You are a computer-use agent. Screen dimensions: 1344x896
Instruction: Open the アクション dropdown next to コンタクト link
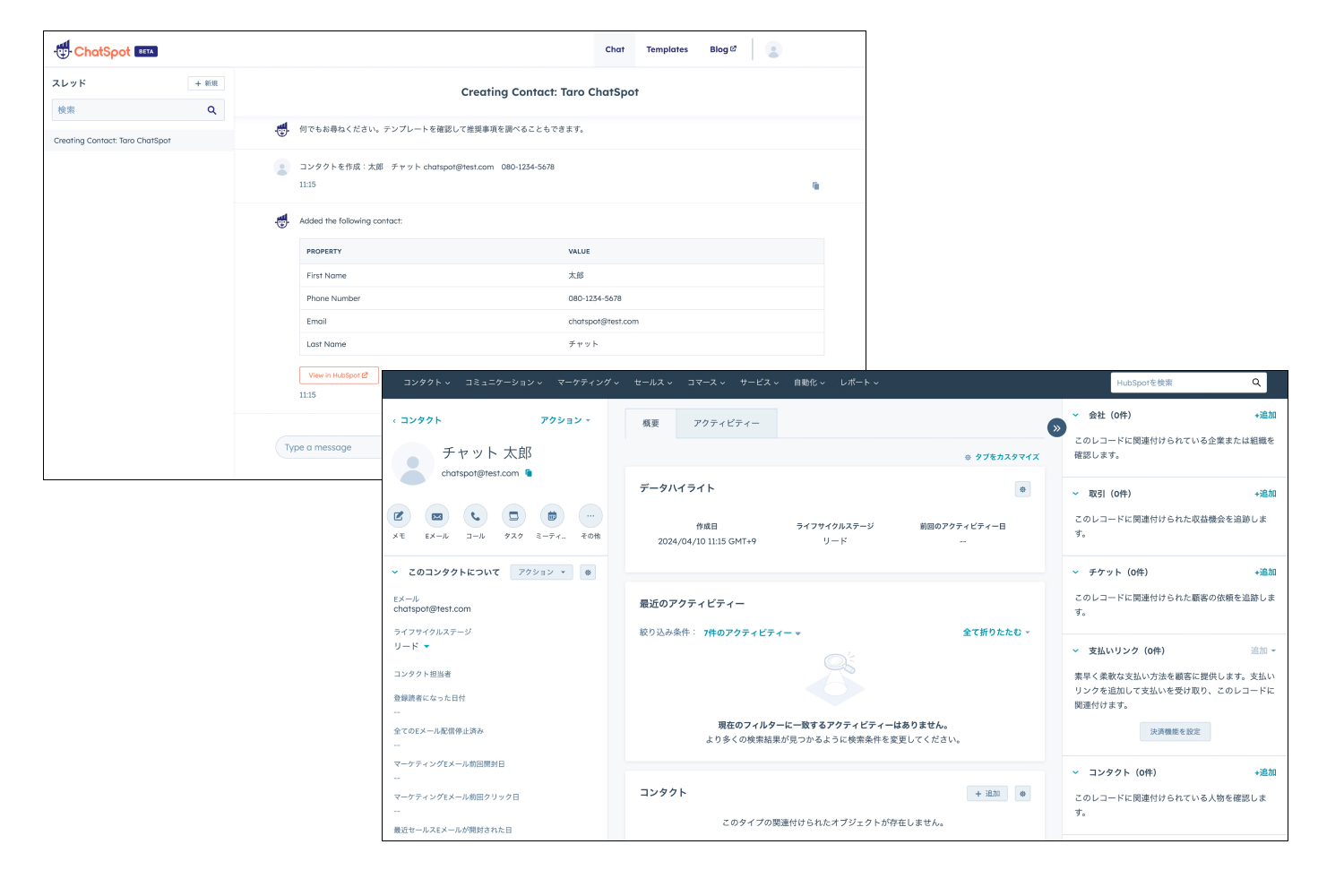point(565,420)
